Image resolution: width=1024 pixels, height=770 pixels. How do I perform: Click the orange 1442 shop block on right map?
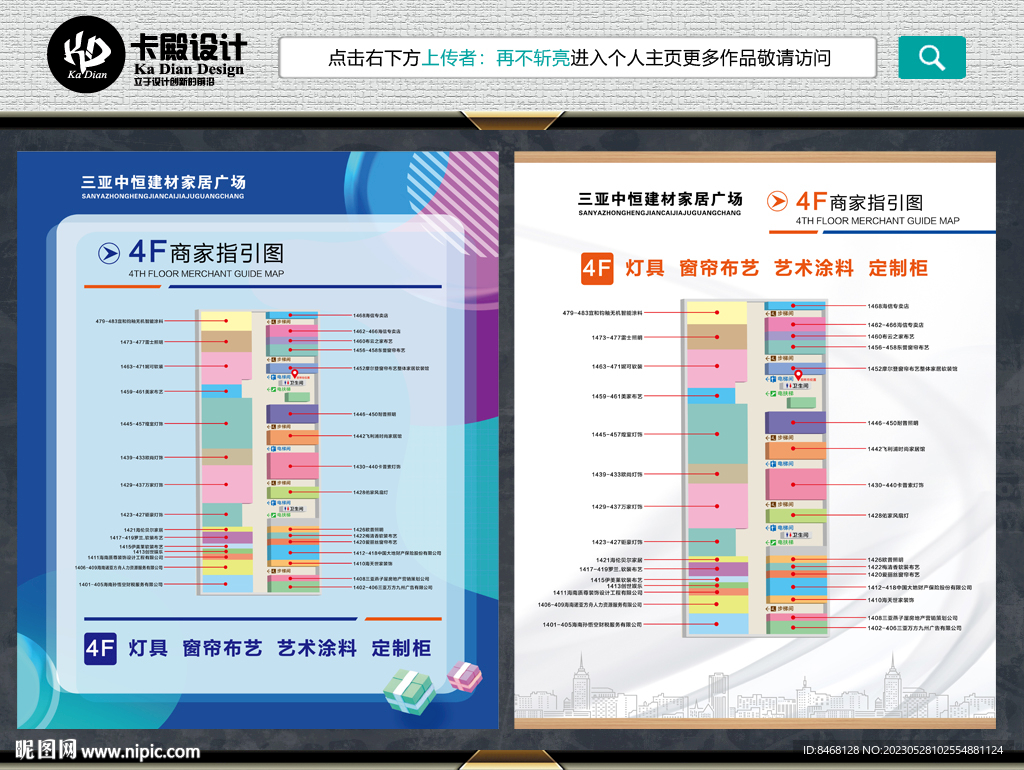795,451
